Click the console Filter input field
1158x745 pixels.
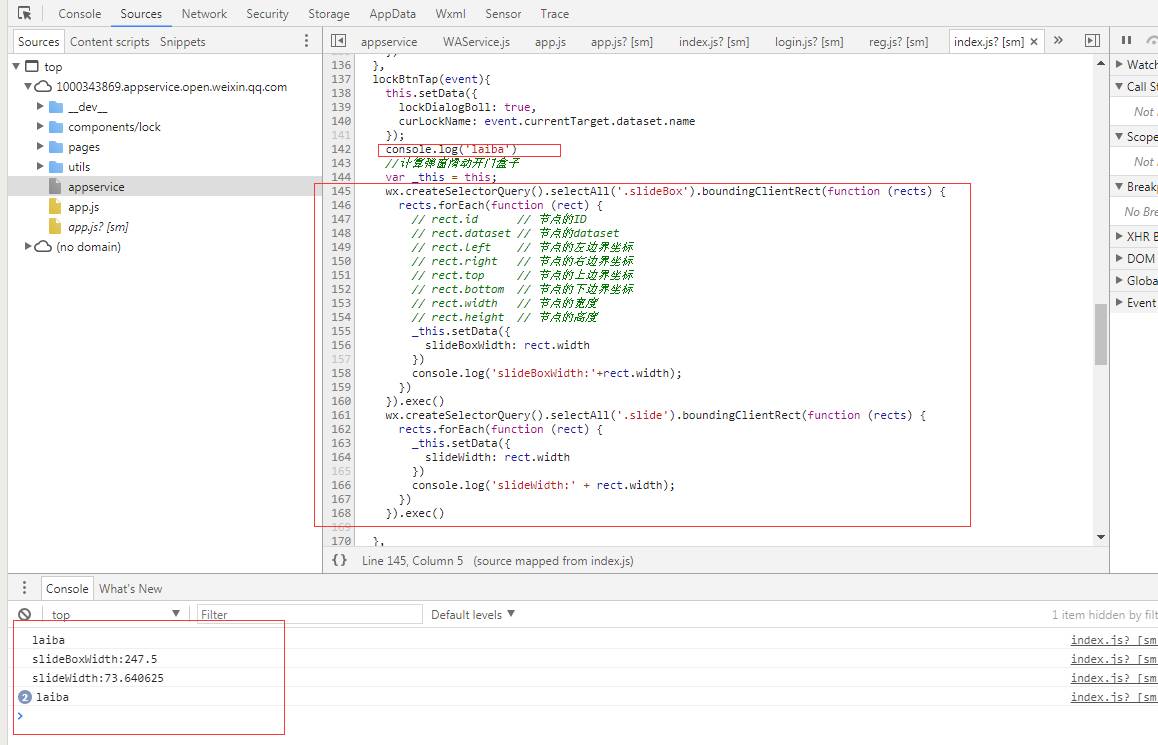click(308, 614)
